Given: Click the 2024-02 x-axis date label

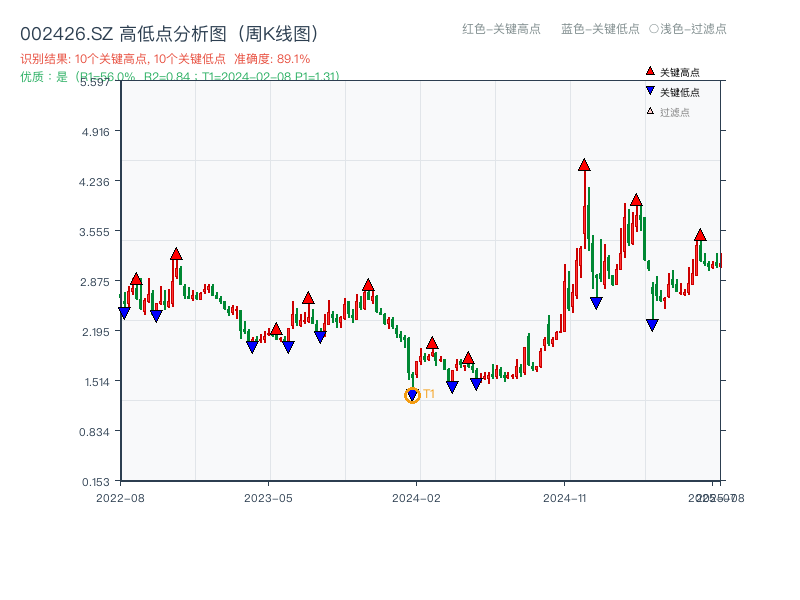Looking at the screenshot, I should pyautogui.click(x=416, y=498).
